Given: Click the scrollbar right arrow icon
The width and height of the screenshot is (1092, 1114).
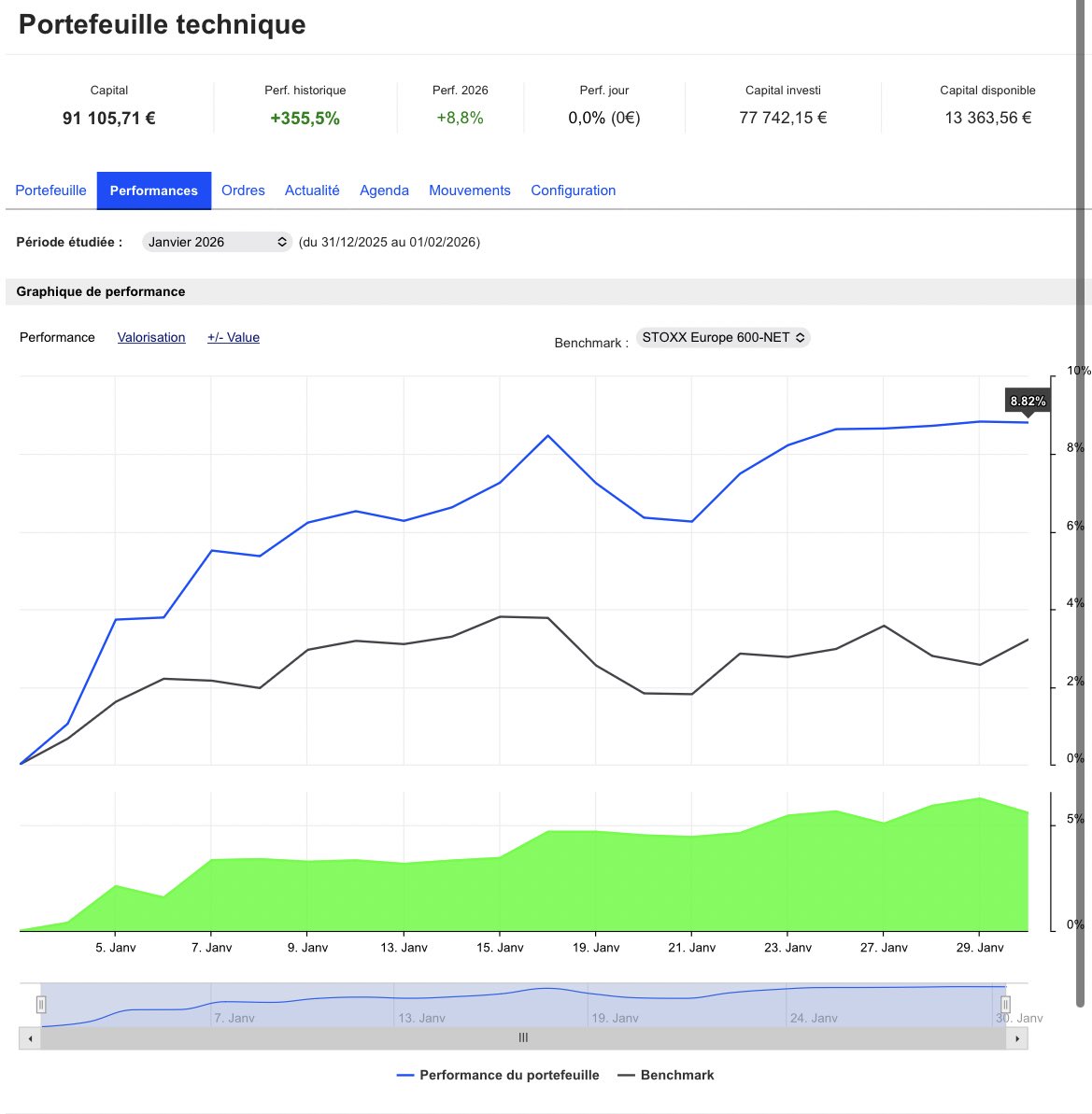Looking at the screenshot, I should point(1017,1037).
